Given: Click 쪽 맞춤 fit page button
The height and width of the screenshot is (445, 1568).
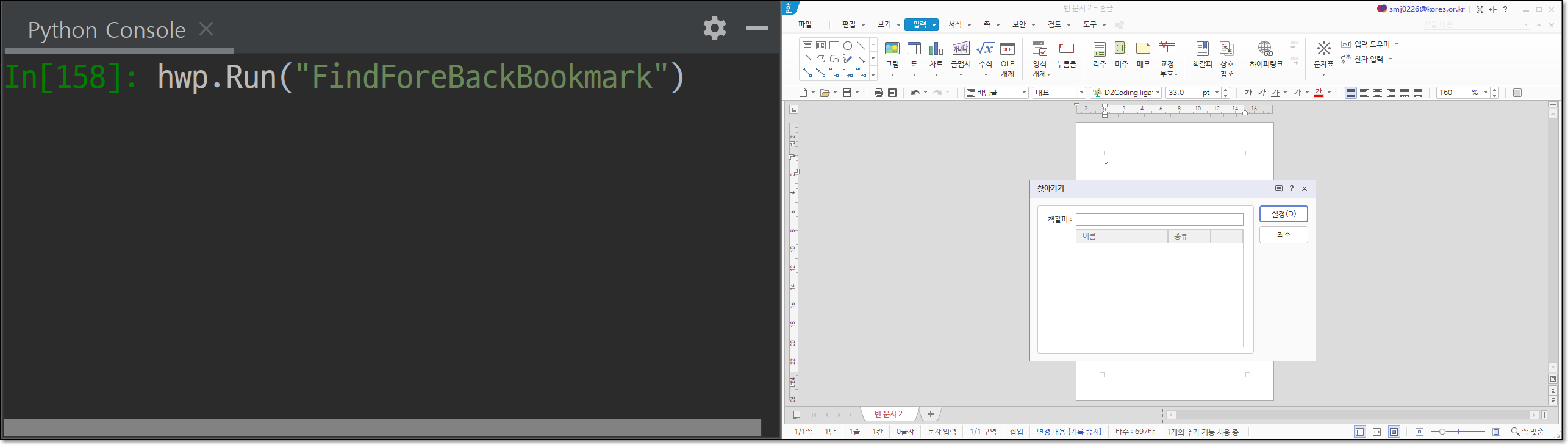Looking at the screenshot, I should point(1528,432).
